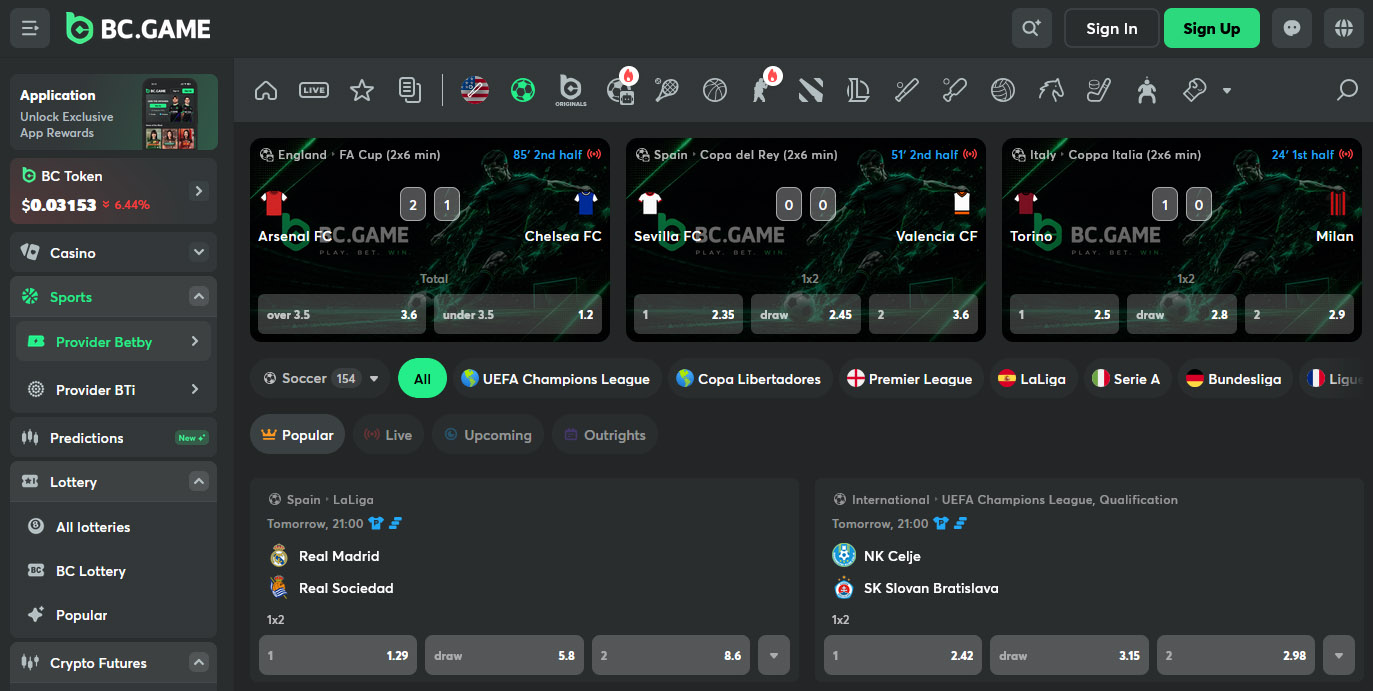Screen dimensions: 1373x691
Task: Pick draw at 2.45 Sevilla vs Valencia
Action: [806, 314]
